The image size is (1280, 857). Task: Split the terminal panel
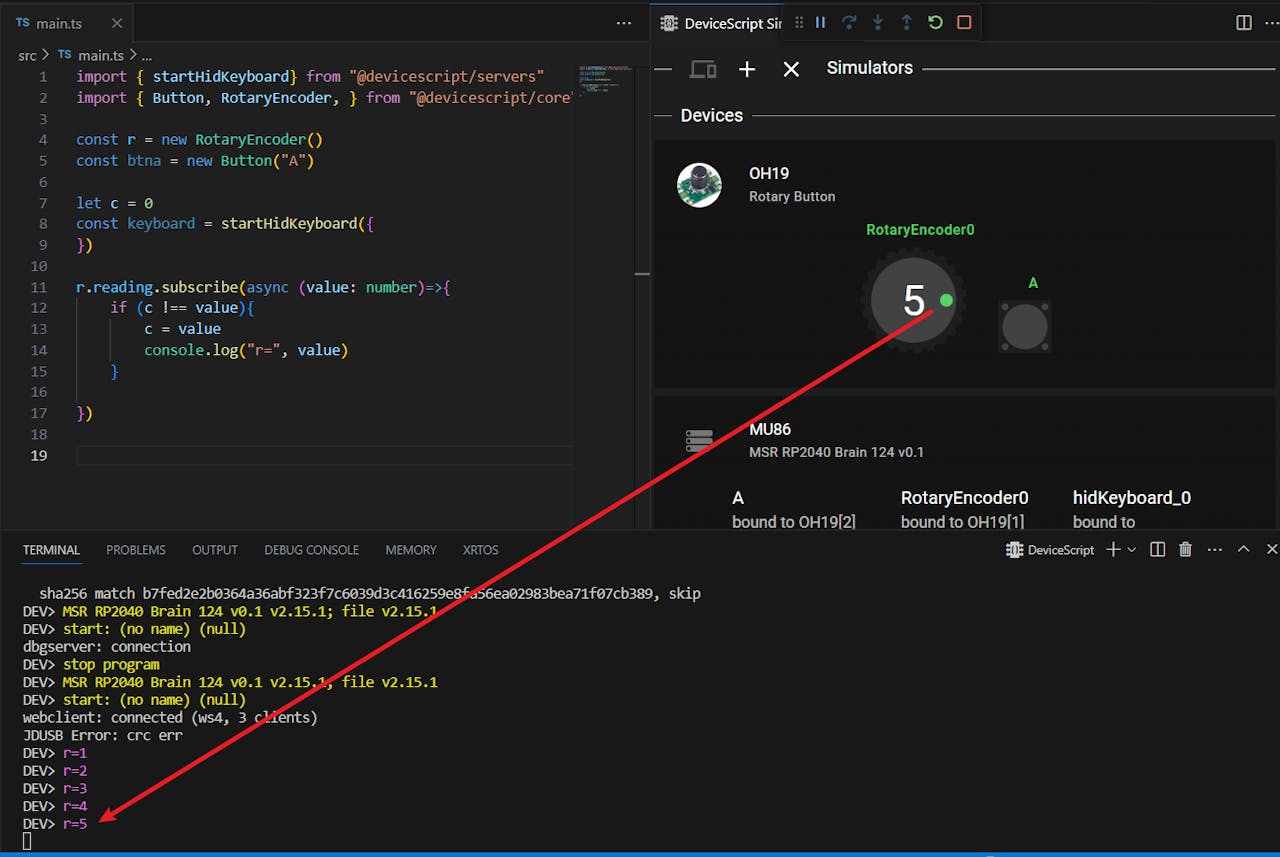click(x=1157, y=549)
